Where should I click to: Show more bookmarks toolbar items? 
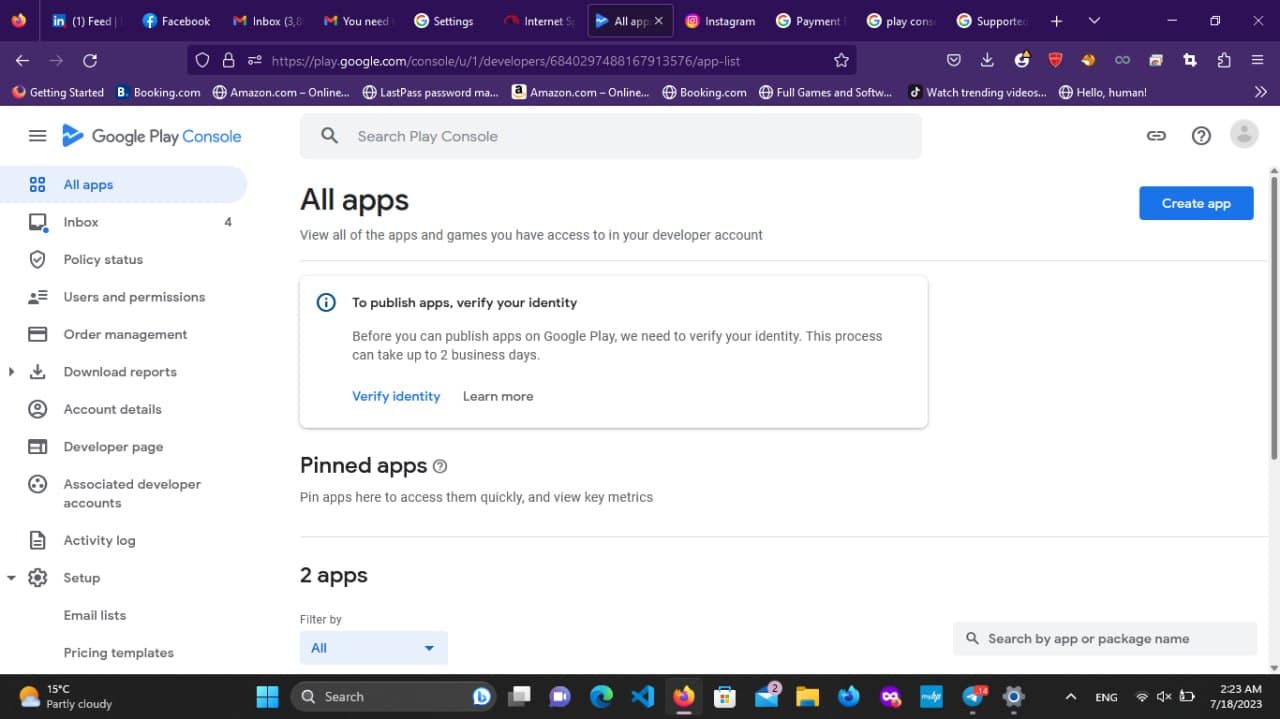click(1260, 92)
